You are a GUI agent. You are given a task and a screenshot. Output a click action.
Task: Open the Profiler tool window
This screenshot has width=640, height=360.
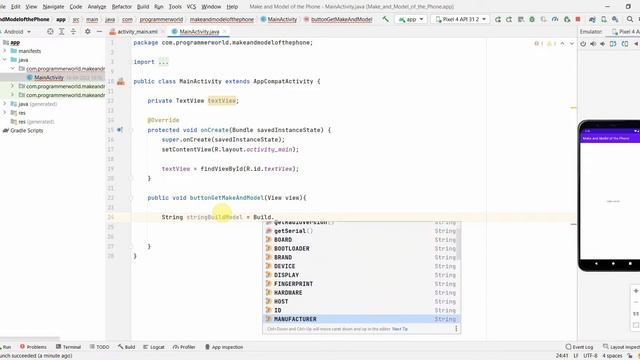[x=184, y=347]
